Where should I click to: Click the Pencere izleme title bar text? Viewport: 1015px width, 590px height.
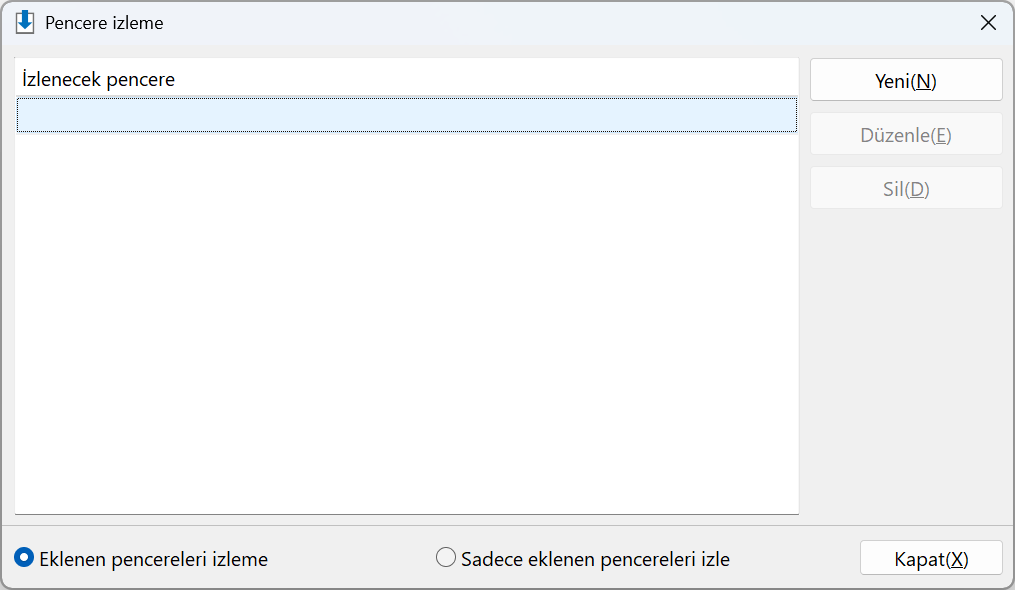(104, 23)
